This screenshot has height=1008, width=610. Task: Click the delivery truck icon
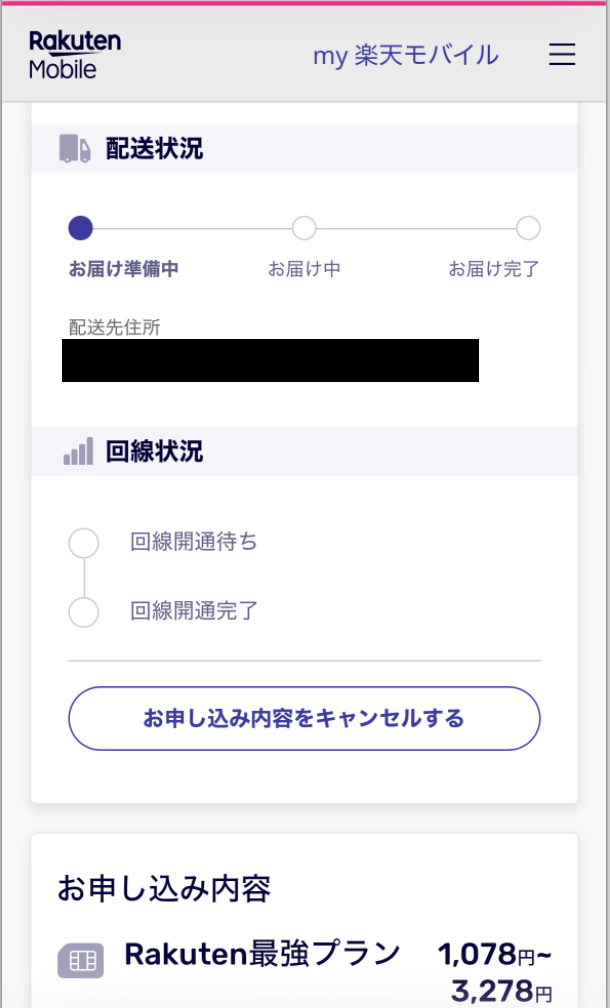(75, 150)
